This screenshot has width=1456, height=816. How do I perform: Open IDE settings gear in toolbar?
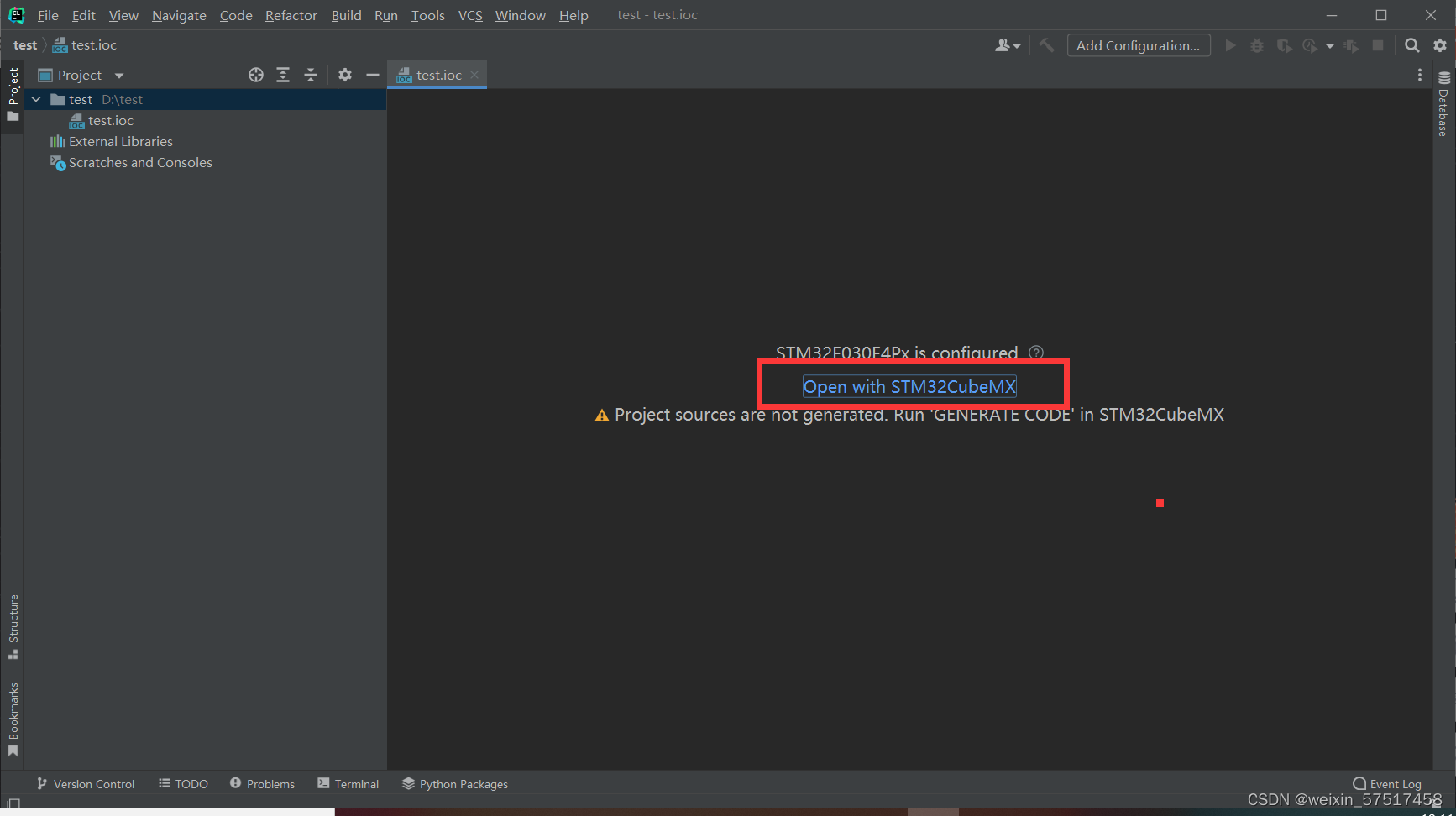click(1440, 45)
